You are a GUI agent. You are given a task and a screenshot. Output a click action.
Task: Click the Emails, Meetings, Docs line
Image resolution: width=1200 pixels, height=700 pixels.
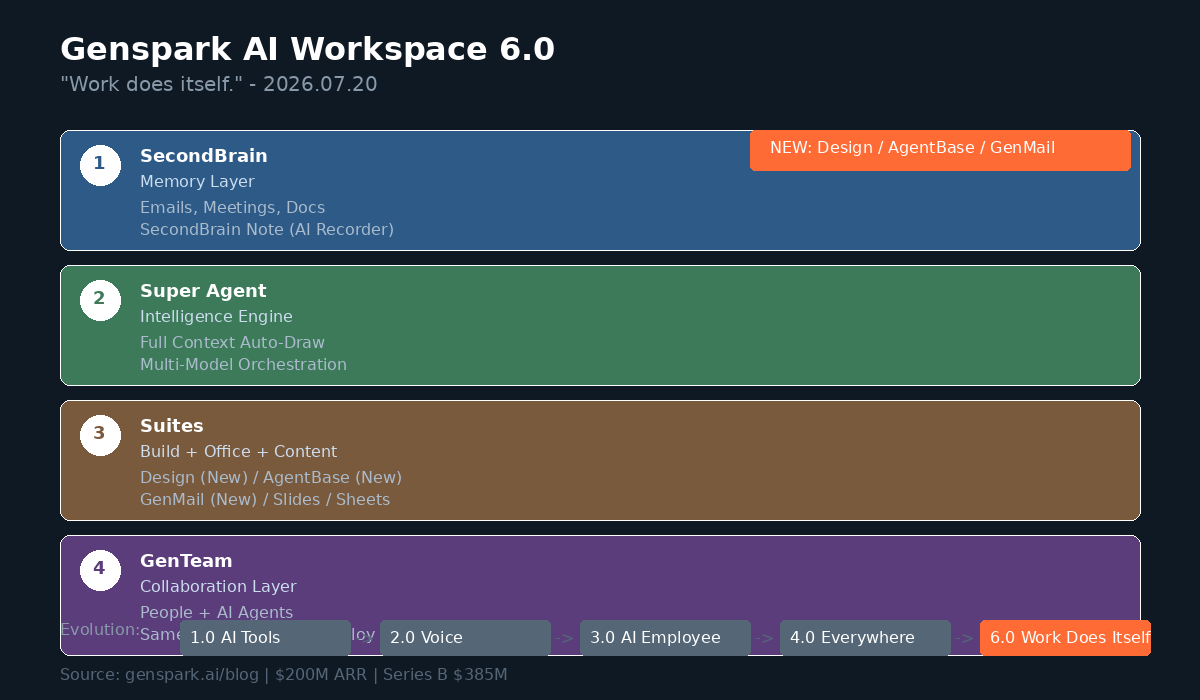[232, 208]
